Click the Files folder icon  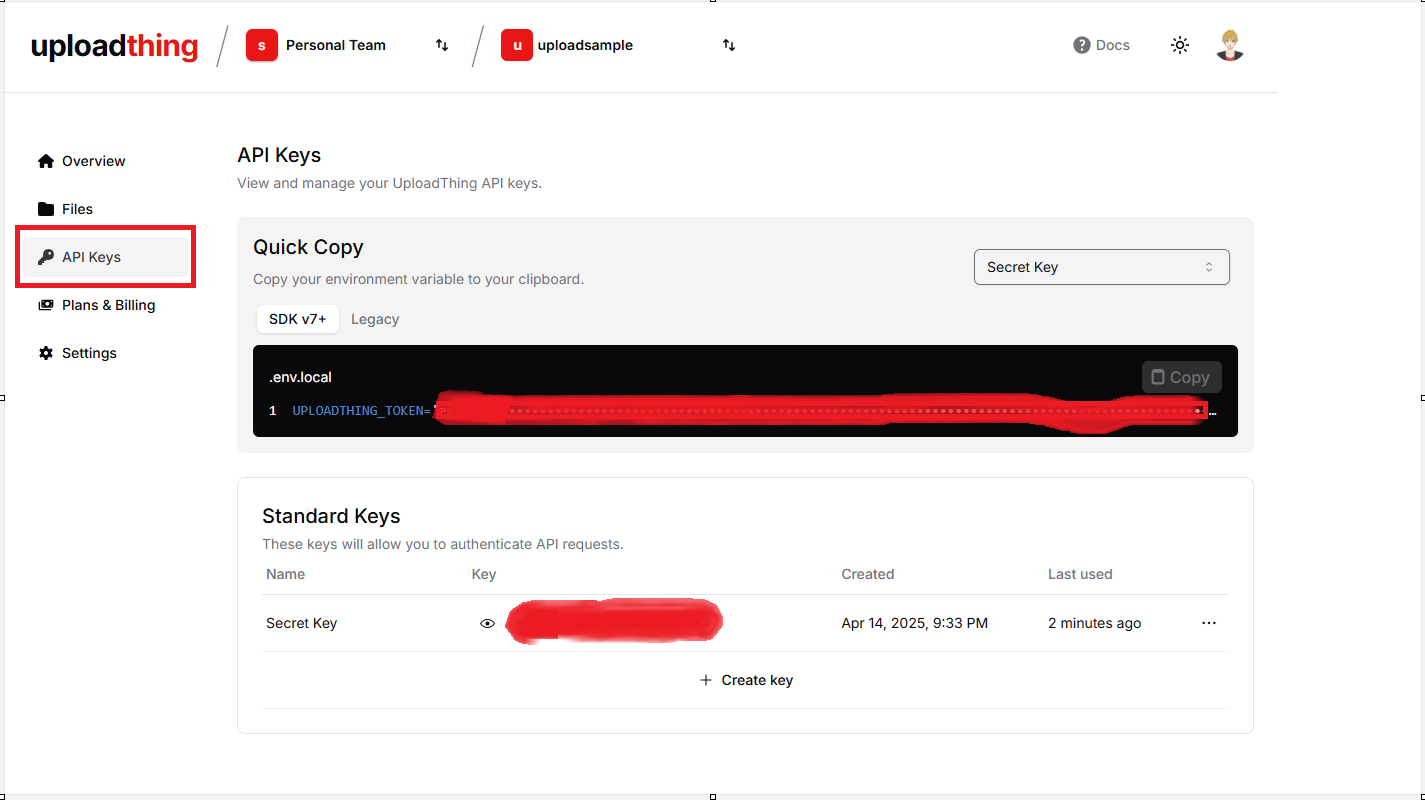click(46, 209)
